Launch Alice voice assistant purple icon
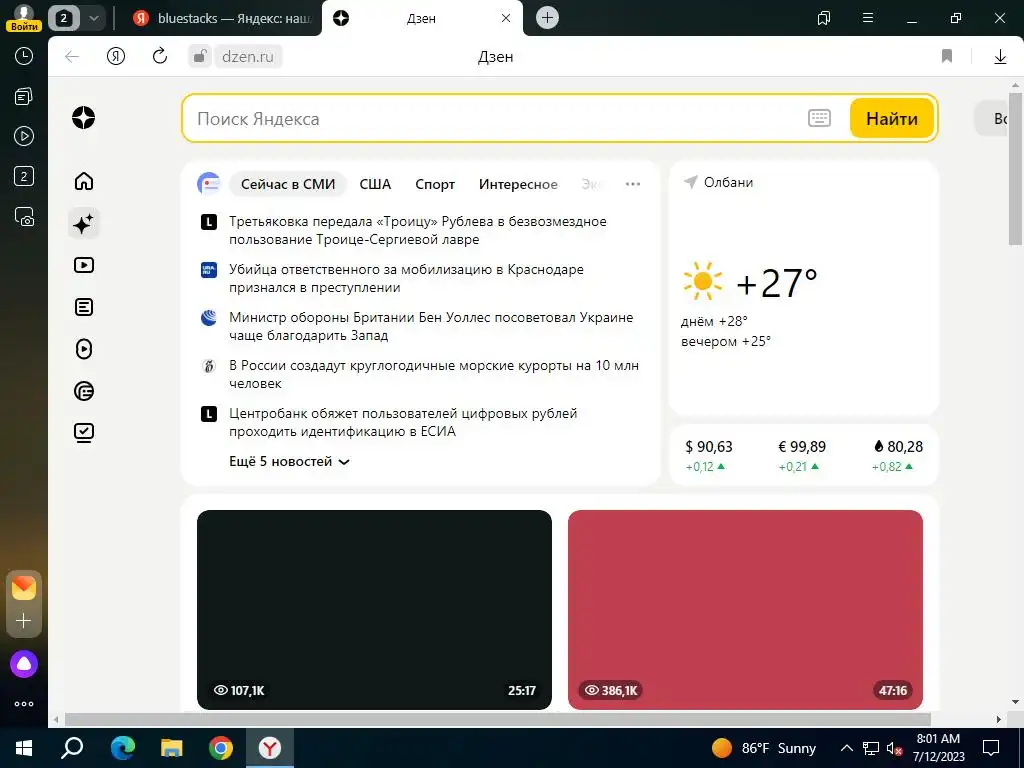The height and width of the screenshot is (768, 1024). point(24,664)
